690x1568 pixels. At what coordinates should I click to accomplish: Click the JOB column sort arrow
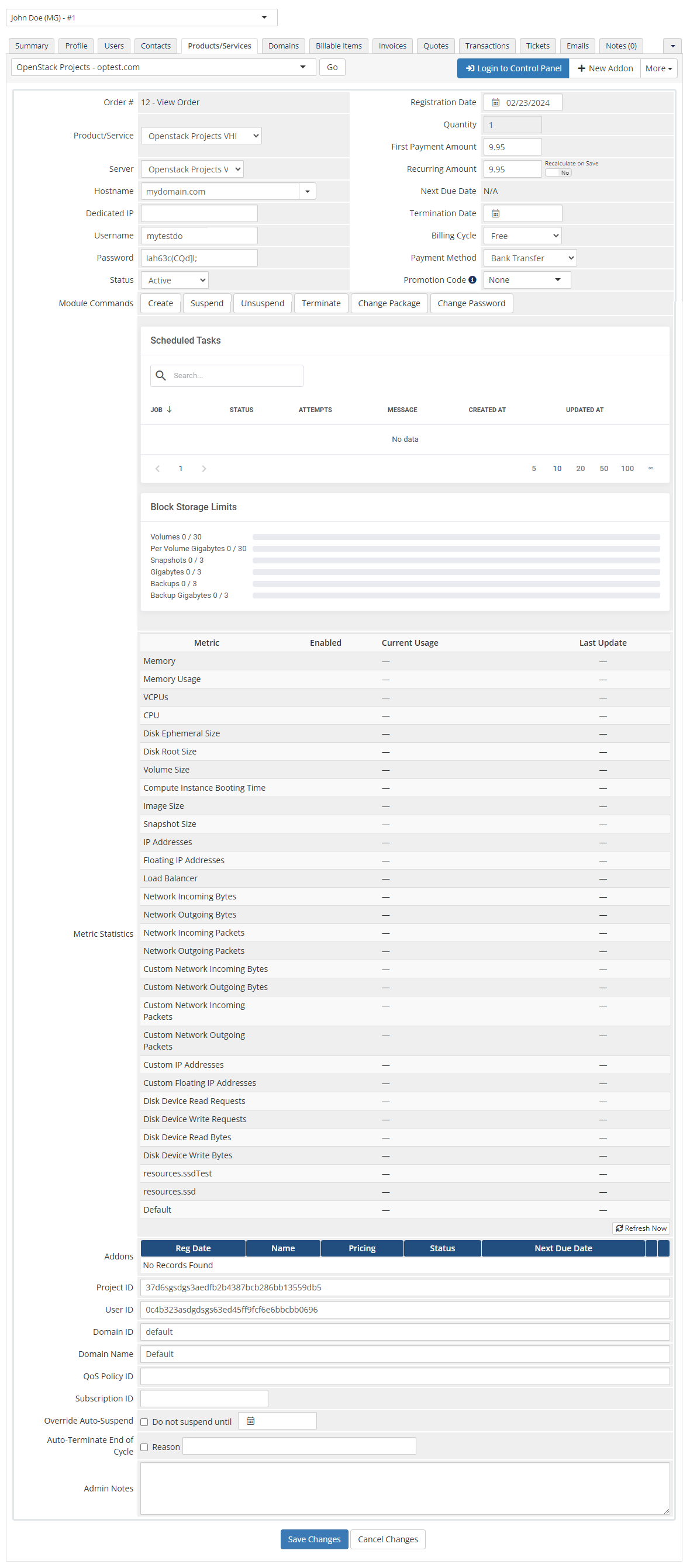pos(170,410)
